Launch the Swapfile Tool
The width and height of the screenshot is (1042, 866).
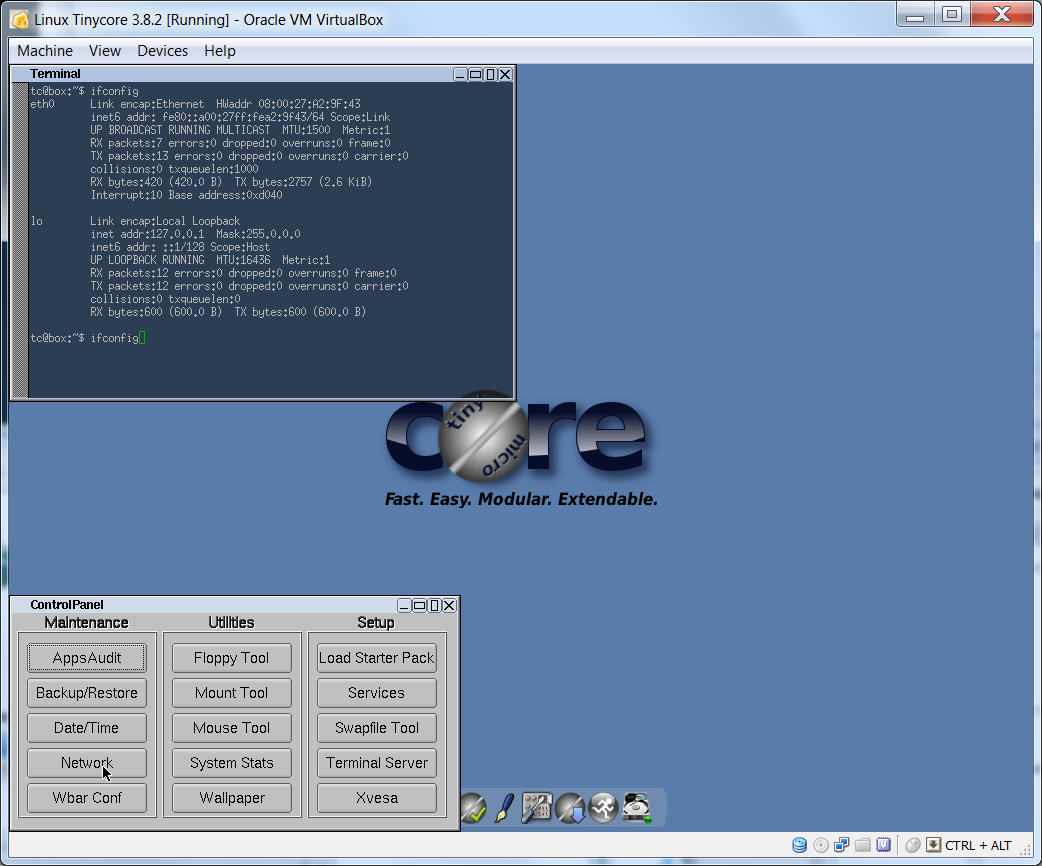[x=377, y=728]
